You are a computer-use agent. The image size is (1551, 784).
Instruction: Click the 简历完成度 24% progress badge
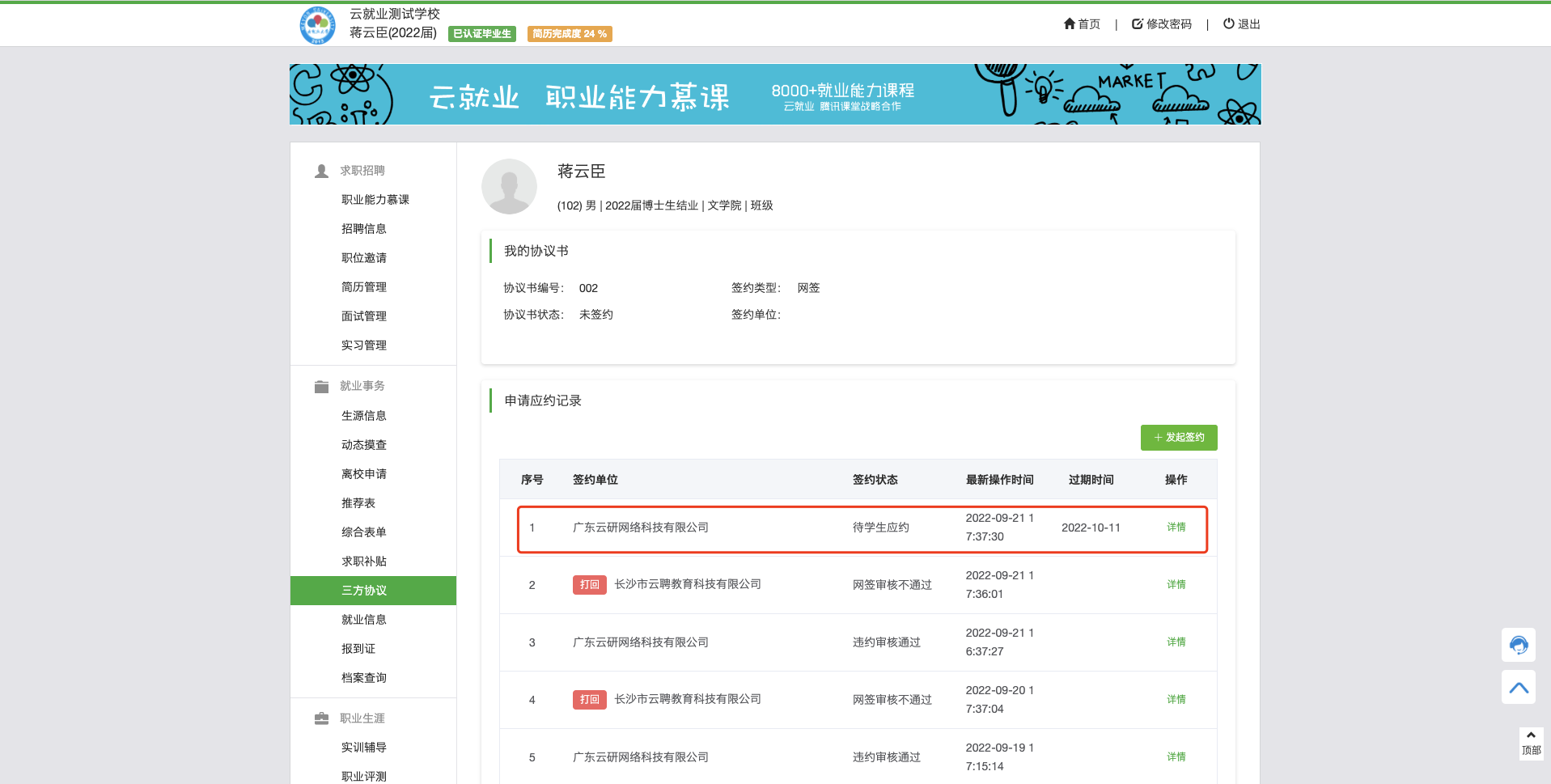(x=570, y=34)
